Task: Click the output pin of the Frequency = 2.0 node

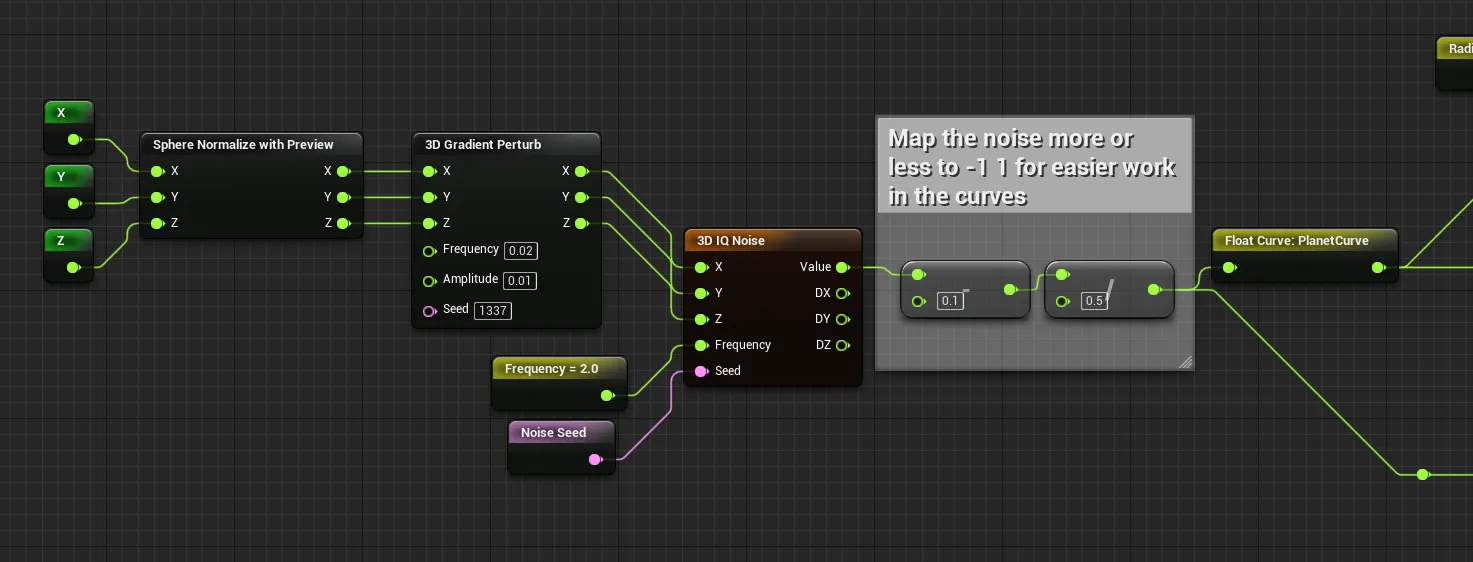Action: point(607,395)
